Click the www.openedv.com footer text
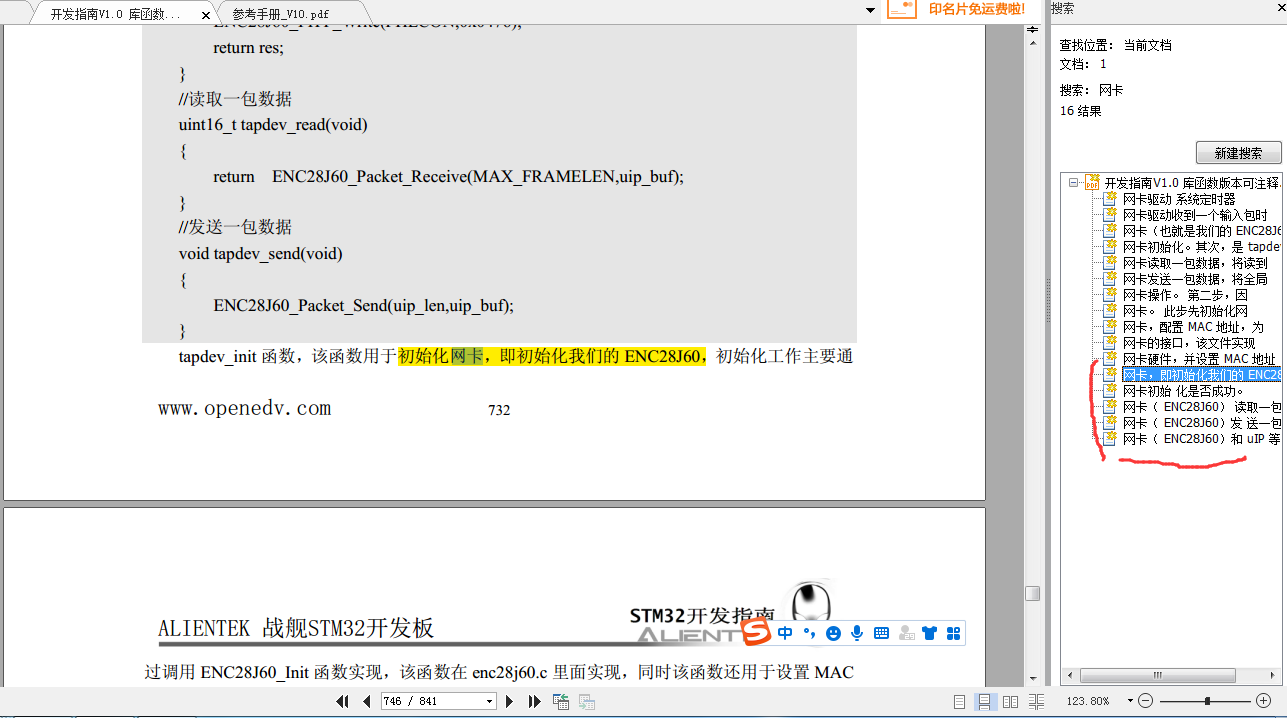The image size is (1287, 718). (245, 408)
